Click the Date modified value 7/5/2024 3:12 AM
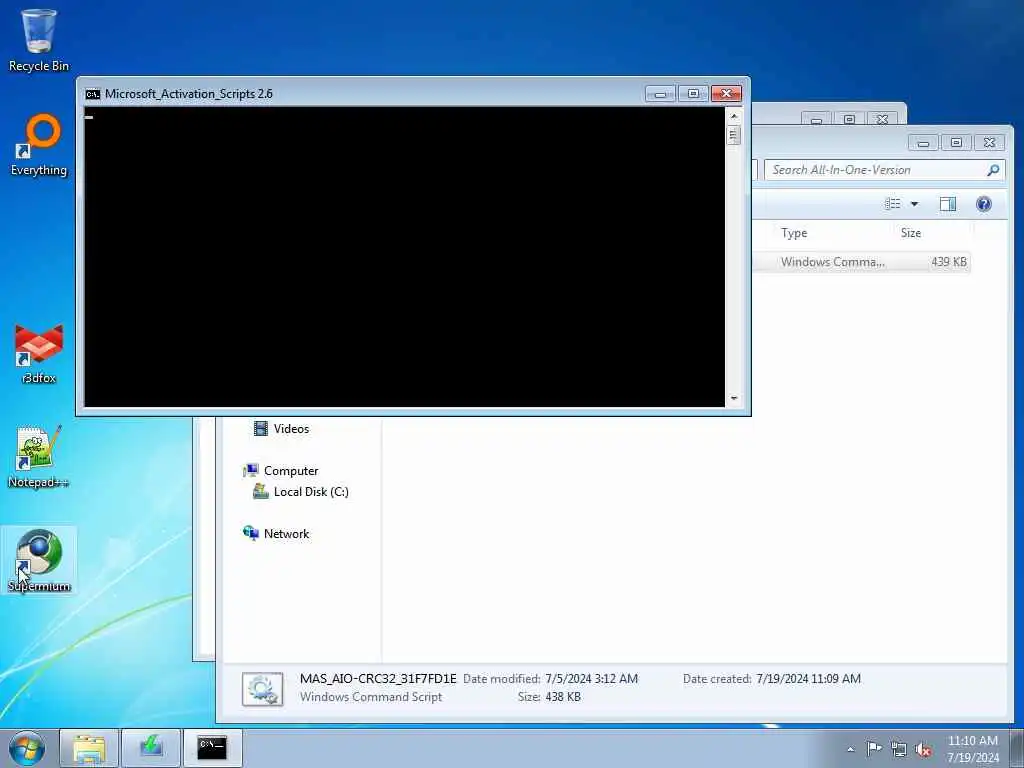Screen dimensions: 1024x768 click(592, 679)
